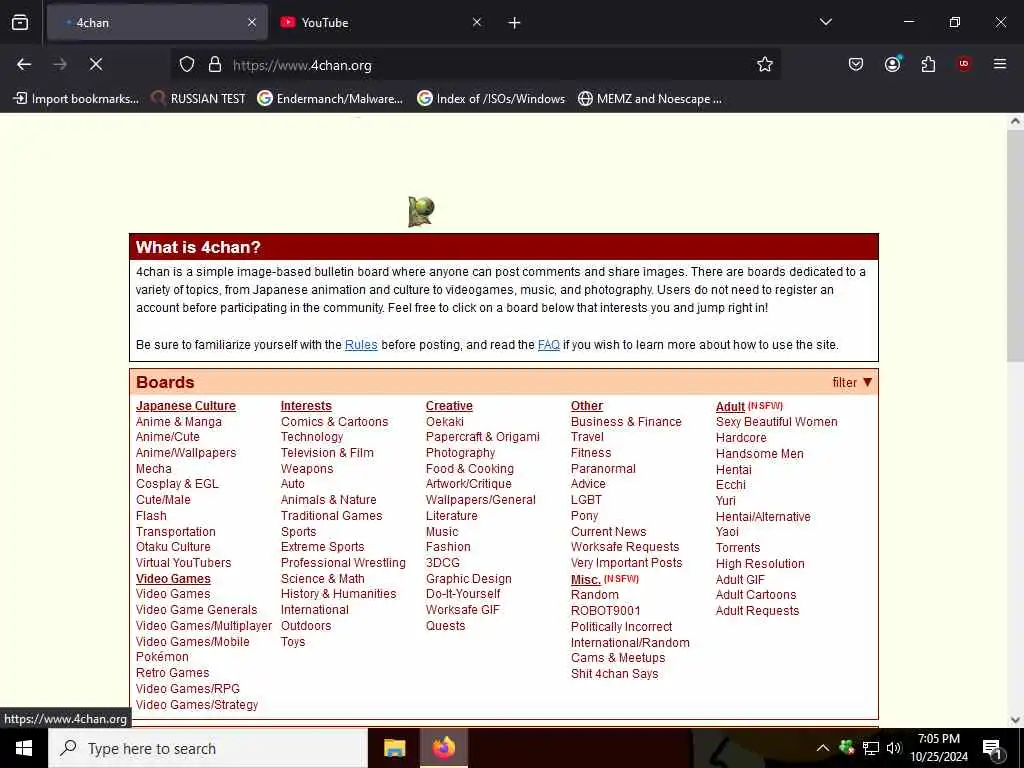This screenshot has width=1024, height=768.
Task: Open the Firefox hamburger application menu
Action: click(x=1000, y=64)
